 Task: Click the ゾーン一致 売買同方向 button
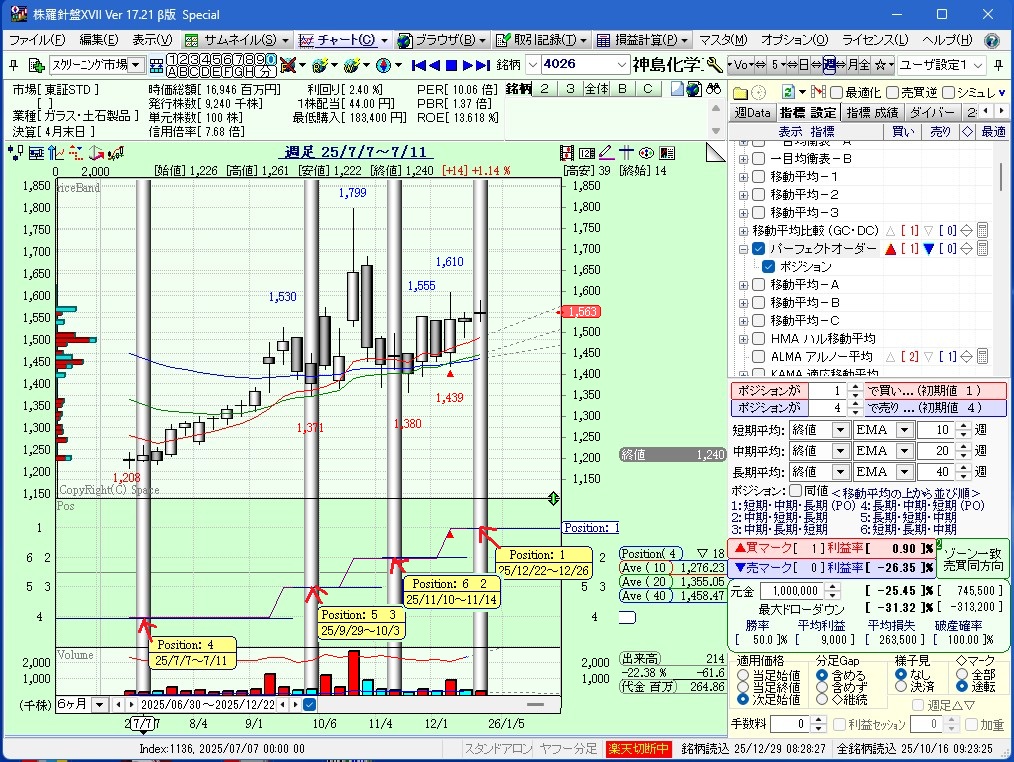pos(973,558)
